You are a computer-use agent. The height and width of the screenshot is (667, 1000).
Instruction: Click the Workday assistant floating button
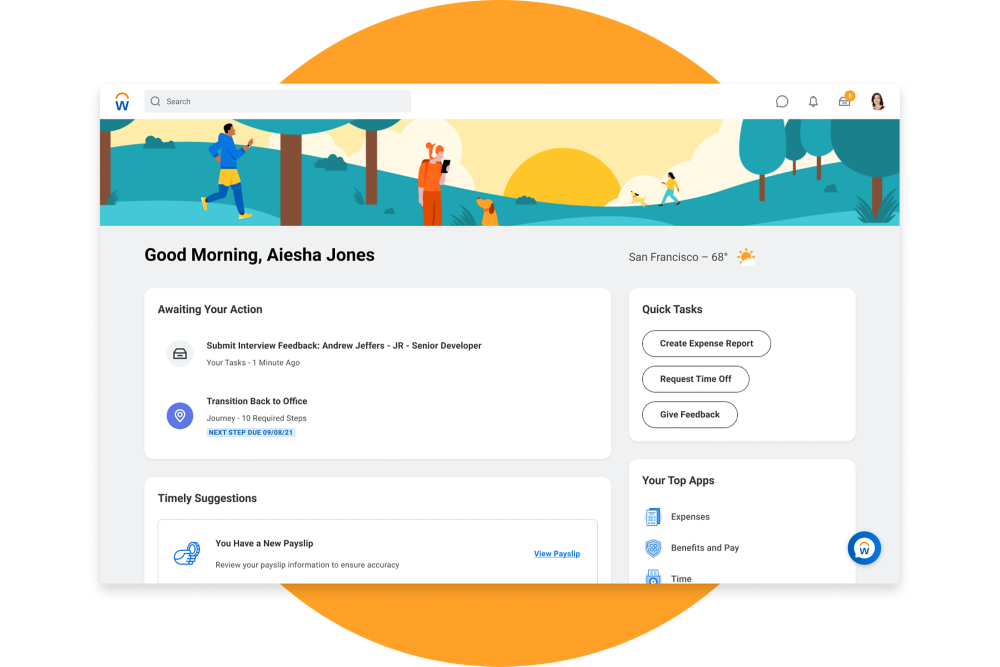click(x=864, y=548)
